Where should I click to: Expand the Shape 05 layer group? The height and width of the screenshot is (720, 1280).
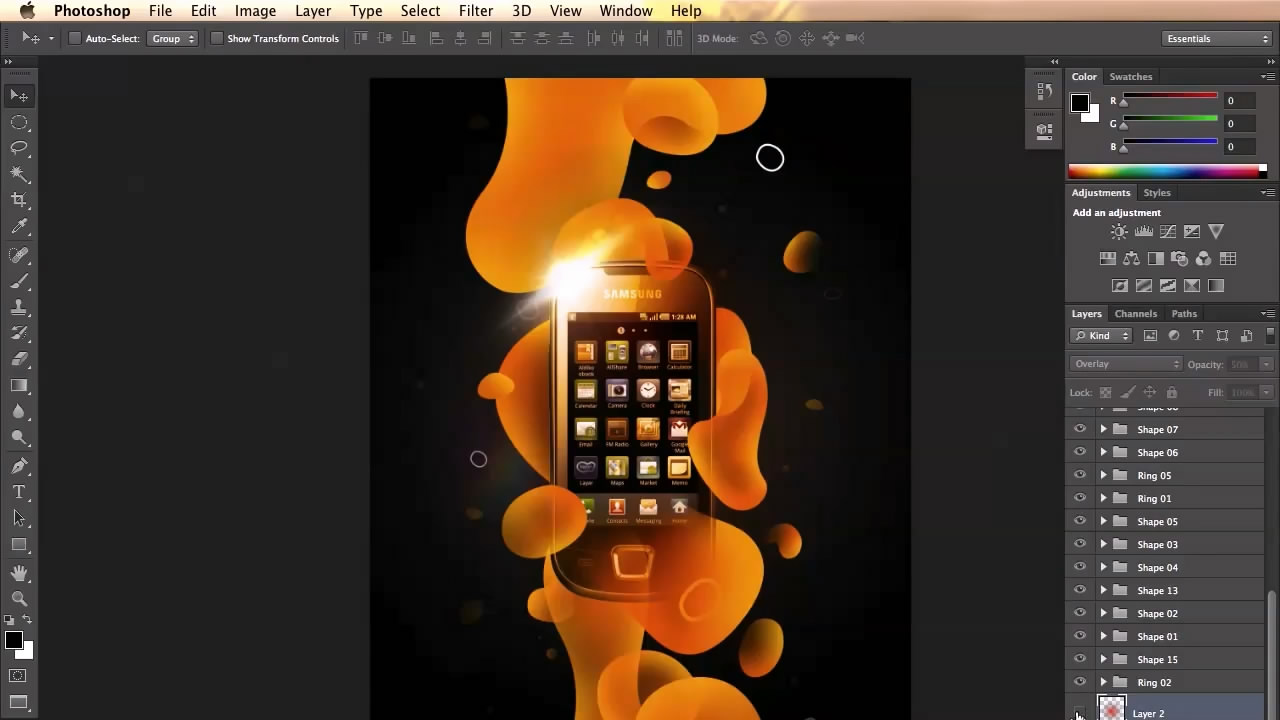(1103, 521)
